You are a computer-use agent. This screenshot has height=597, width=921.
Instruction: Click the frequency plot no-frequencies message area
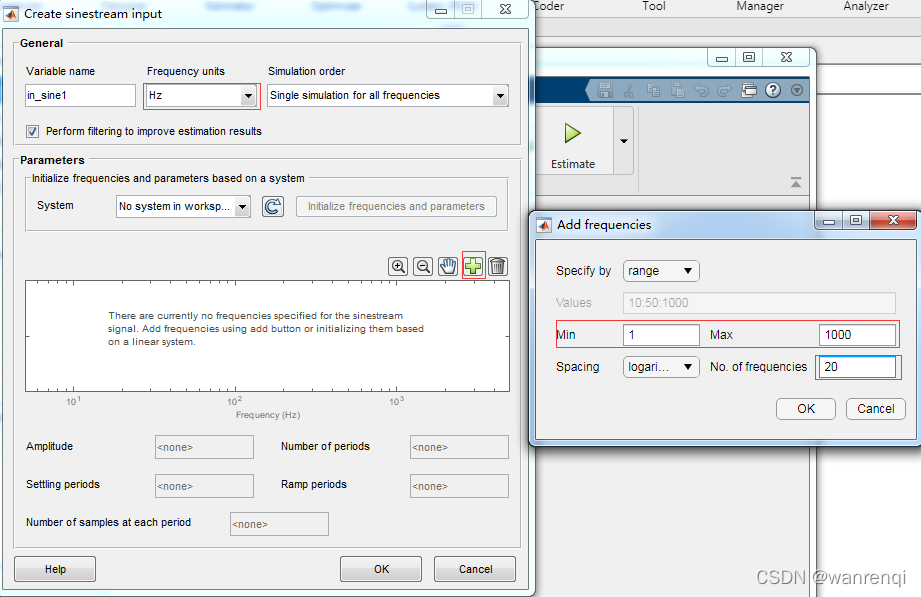[266, 328]
